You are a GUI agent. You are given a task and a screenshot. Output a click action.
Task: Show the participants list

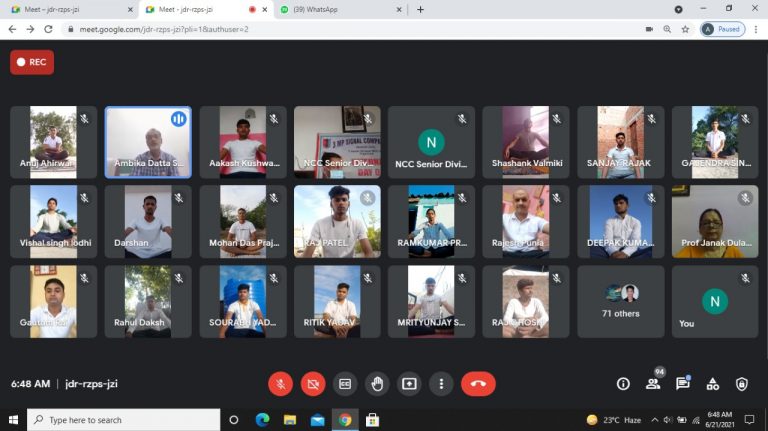(x=653, y=383)
